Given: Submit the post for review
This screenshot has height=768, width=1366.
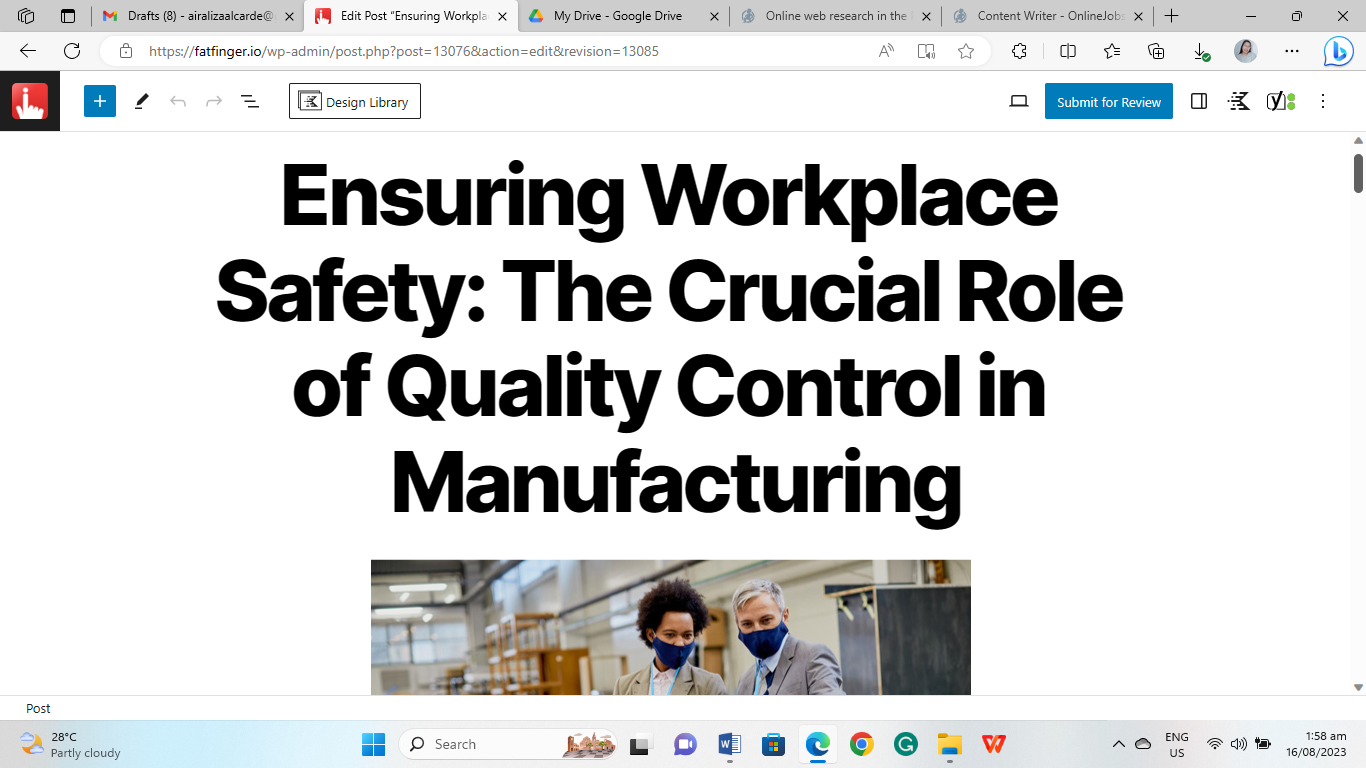Looking at the screenshot, I should (x=1109, y=101).
